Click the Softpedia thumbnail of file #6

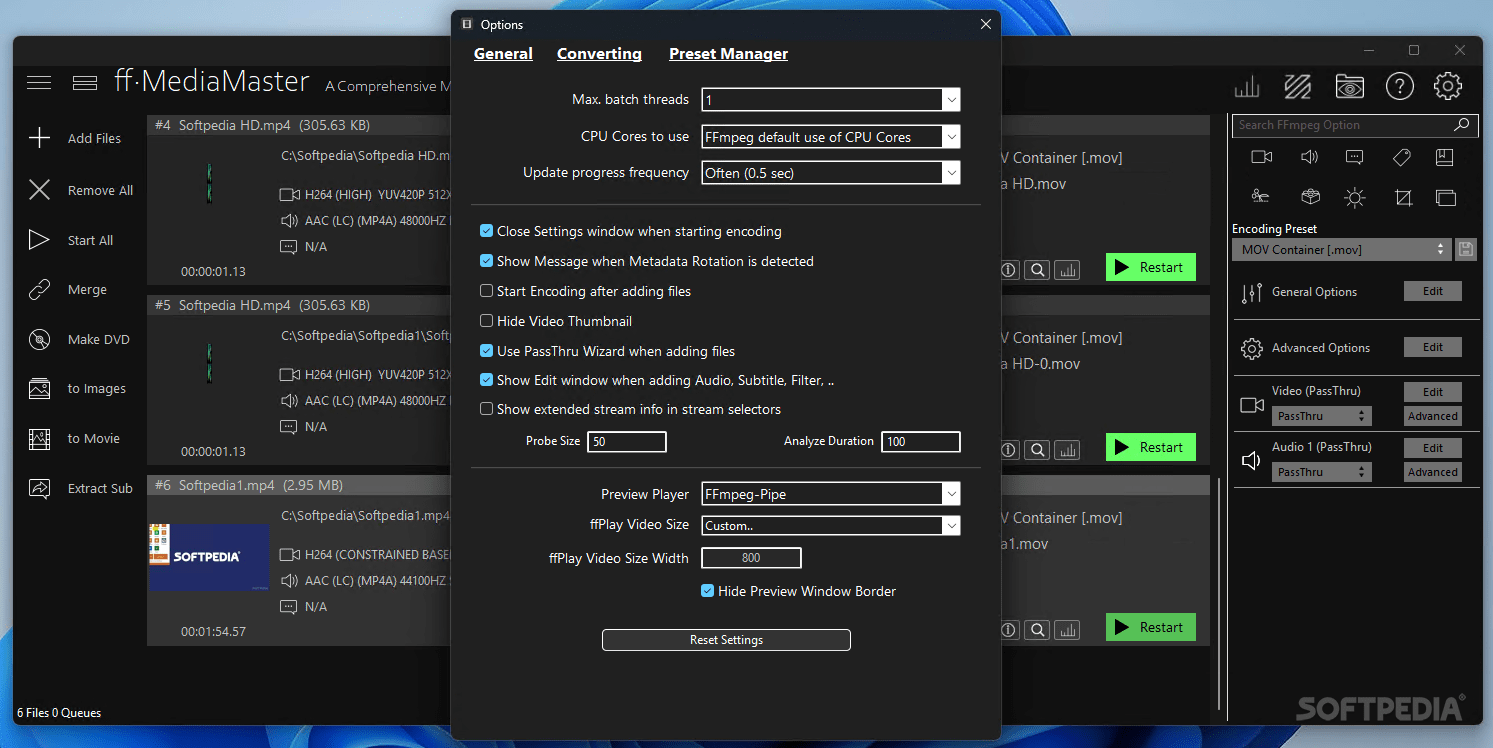[x=209, y=557]
